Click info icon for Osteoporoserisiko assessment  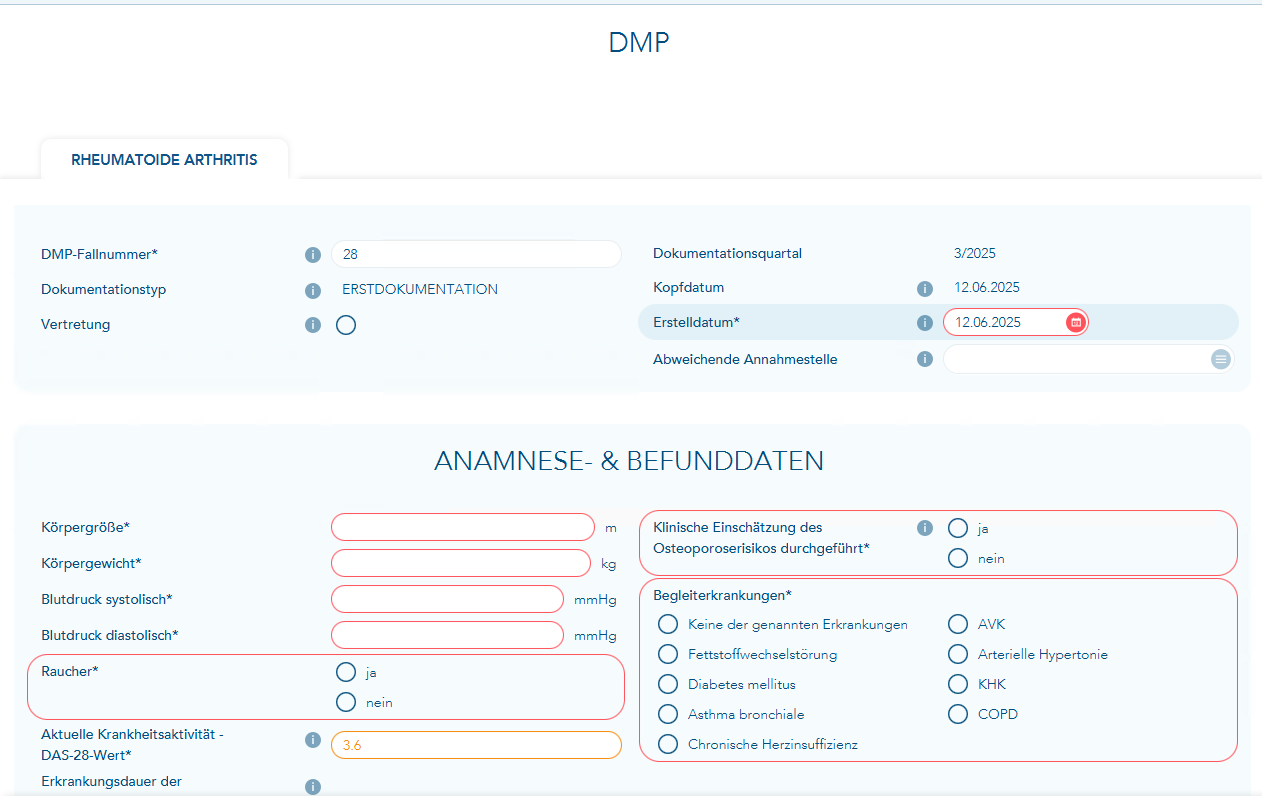point(925,528)
